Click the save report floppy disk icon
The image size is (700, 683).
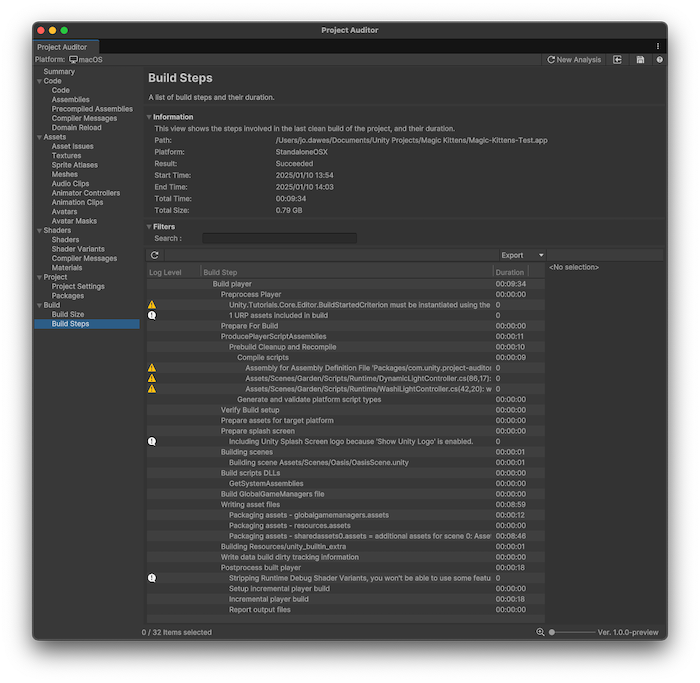coord(640,60)
